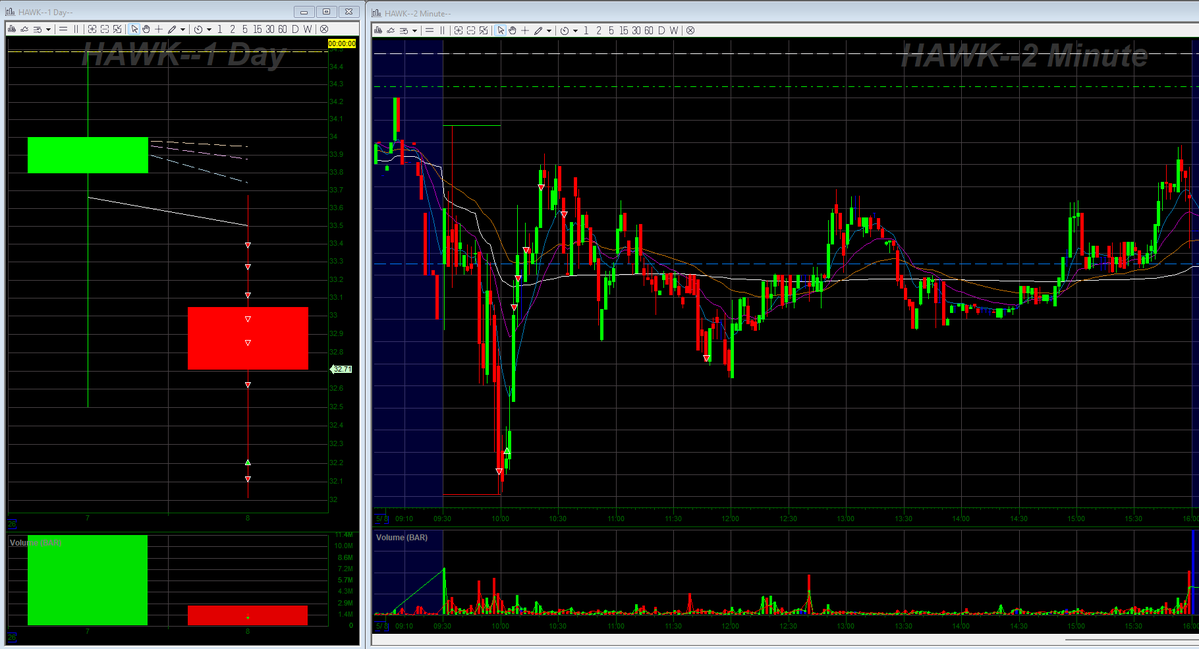
Task: Add horizontal lines tool in 1 Day toolbar
Action: 63,29
